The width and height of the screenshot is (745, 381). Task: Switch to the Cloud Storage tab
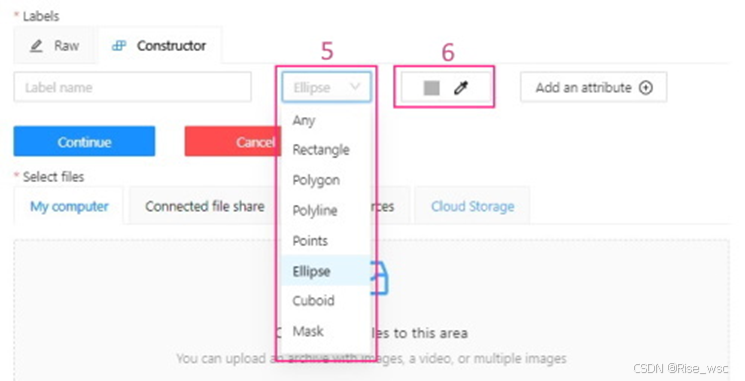472,206
